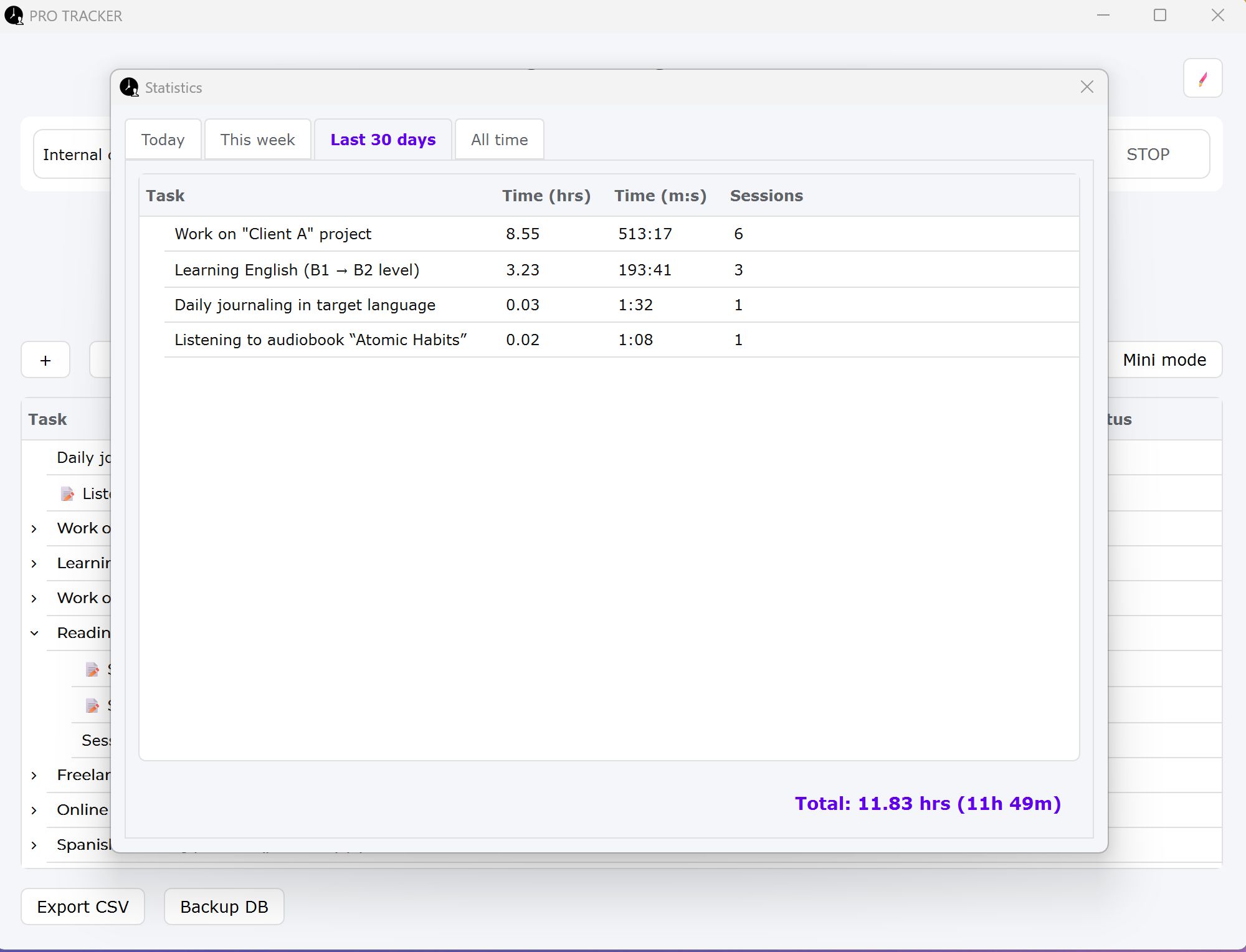Click second session note icon under Reading

92,705
